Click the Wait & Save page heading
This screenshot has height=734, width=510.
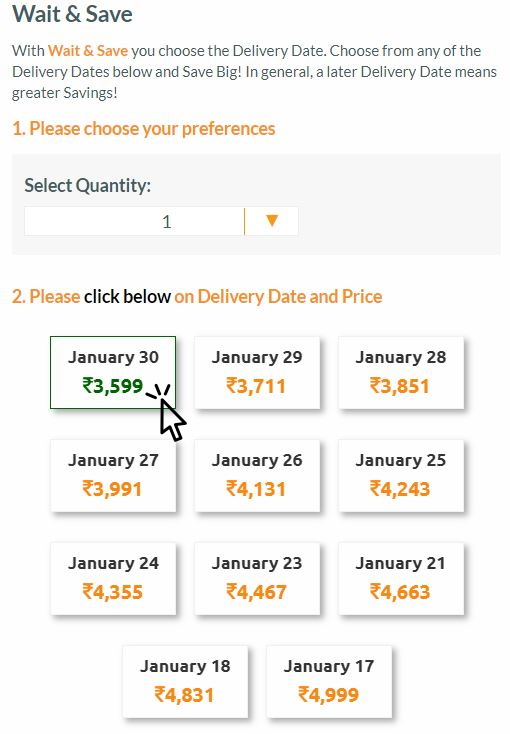click(x=72, y=14)
